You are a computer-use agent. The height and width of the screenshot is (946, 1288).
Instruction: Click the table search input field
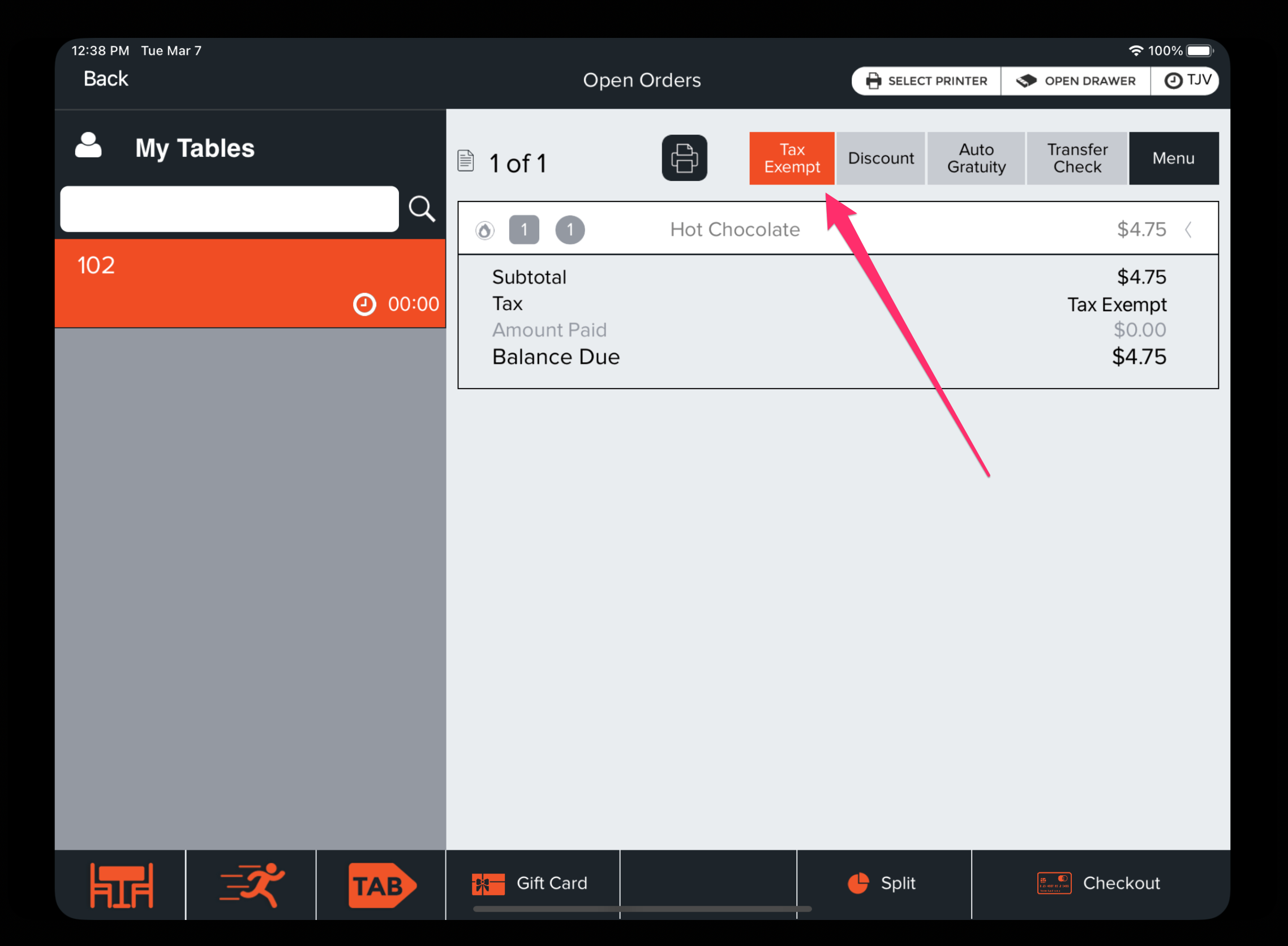[229, 209]
